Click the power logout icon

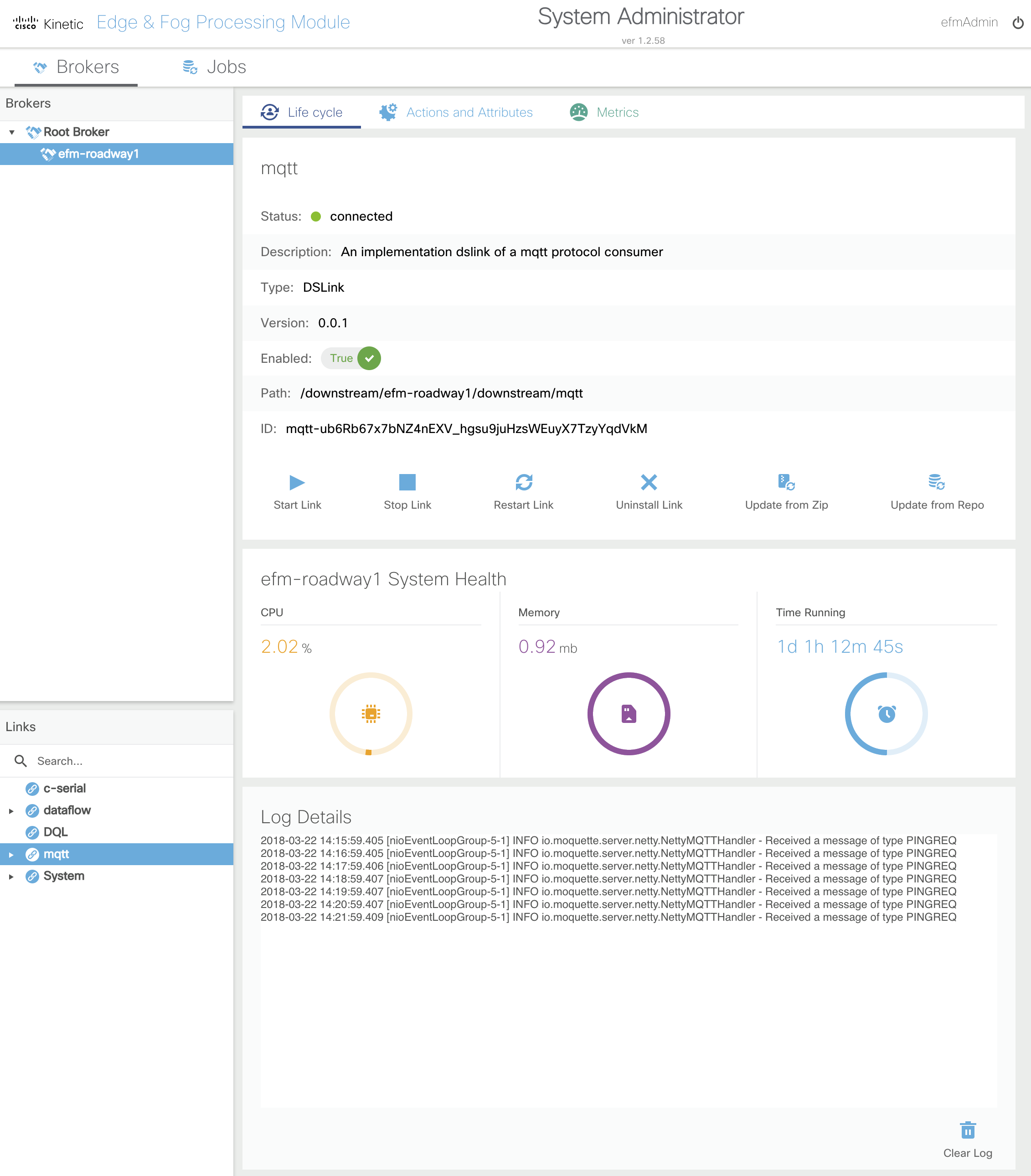pos(1018,23)
